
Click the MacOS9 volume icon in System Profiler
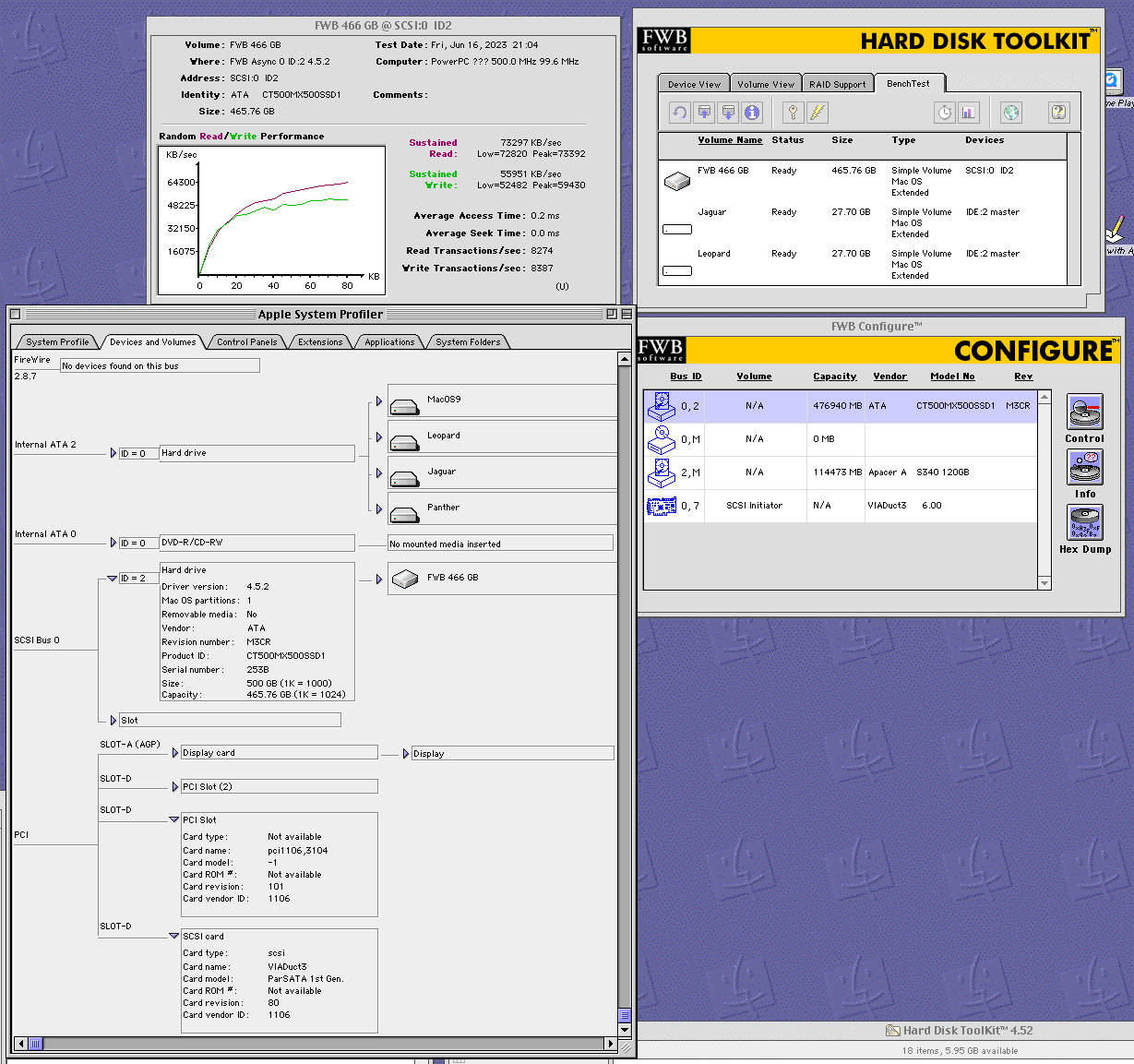(405, 405)
